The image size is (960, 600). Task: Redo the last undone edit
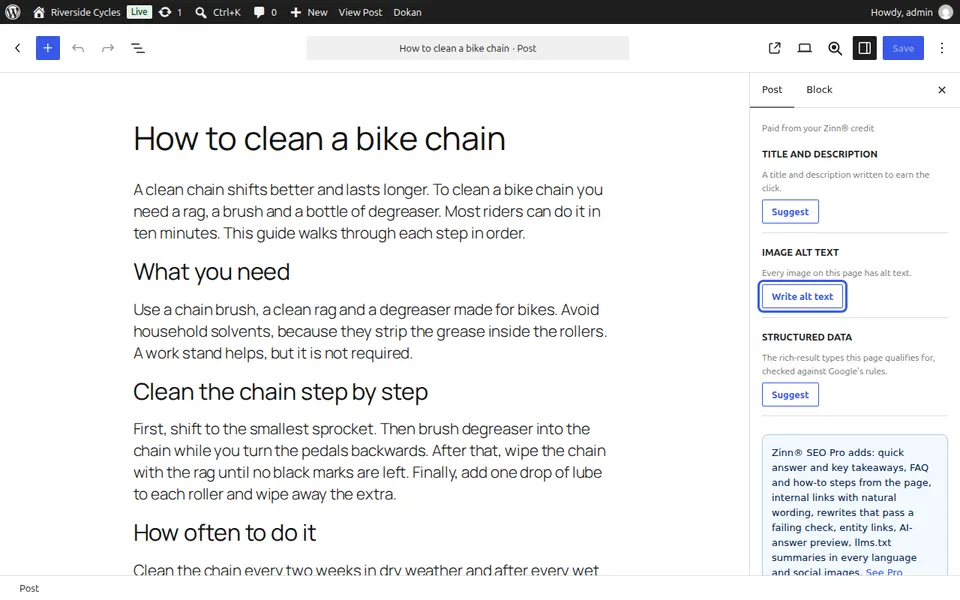(108, 48)
